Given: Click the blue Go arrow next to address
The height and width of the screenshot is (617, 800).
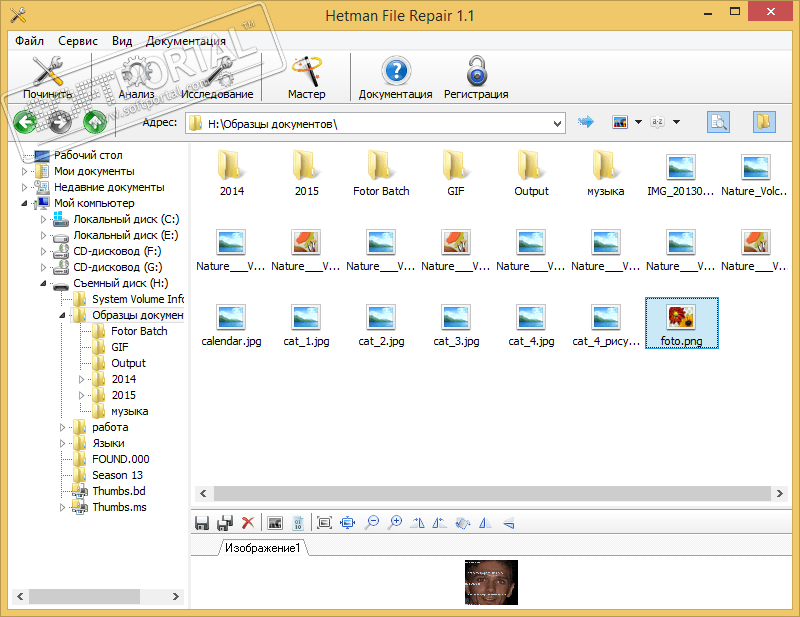Looking at the screenshot, I should [586, 122].
